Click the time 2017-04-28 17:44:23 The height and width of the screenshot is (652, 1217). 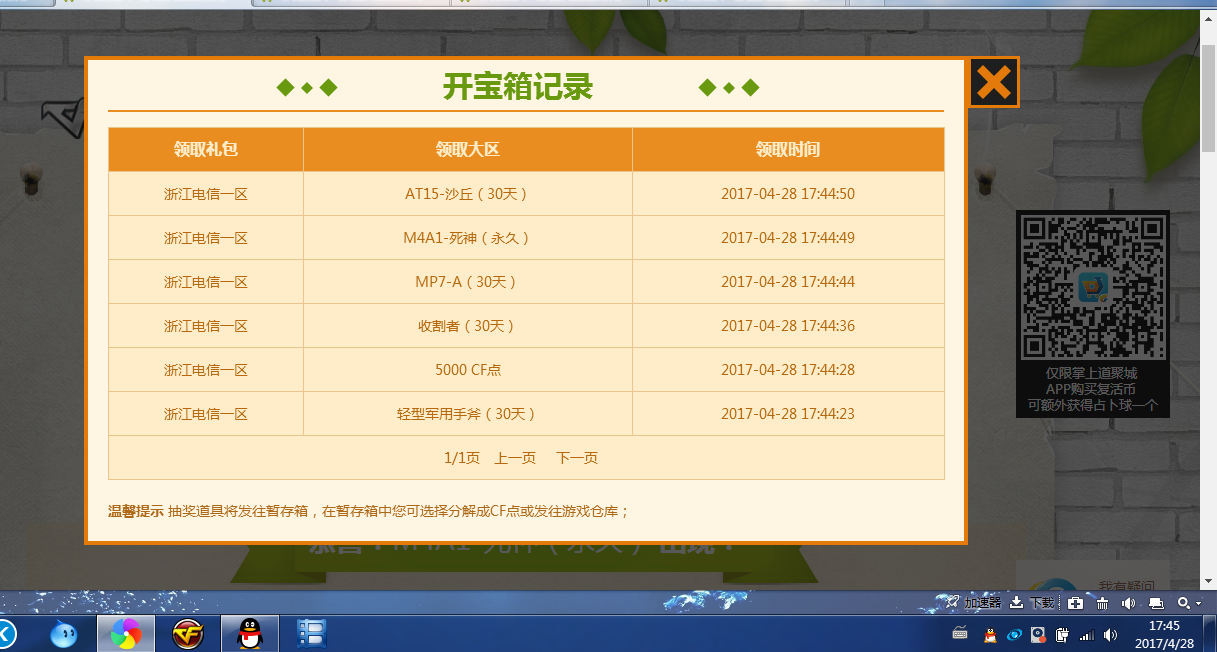(788, 414)
